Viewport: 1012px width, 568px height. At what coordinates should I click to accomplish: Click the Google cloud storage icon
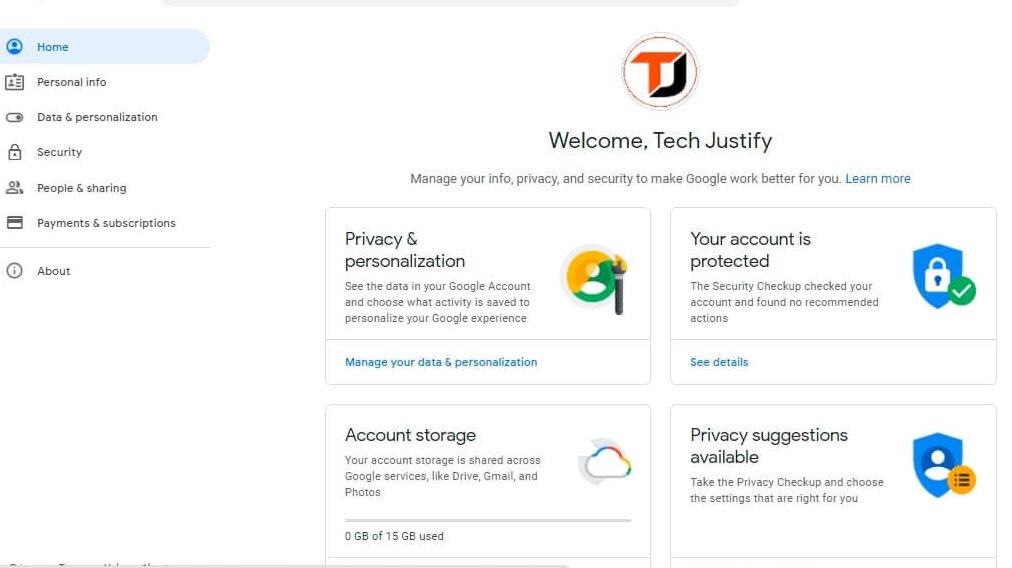point(605,463)
